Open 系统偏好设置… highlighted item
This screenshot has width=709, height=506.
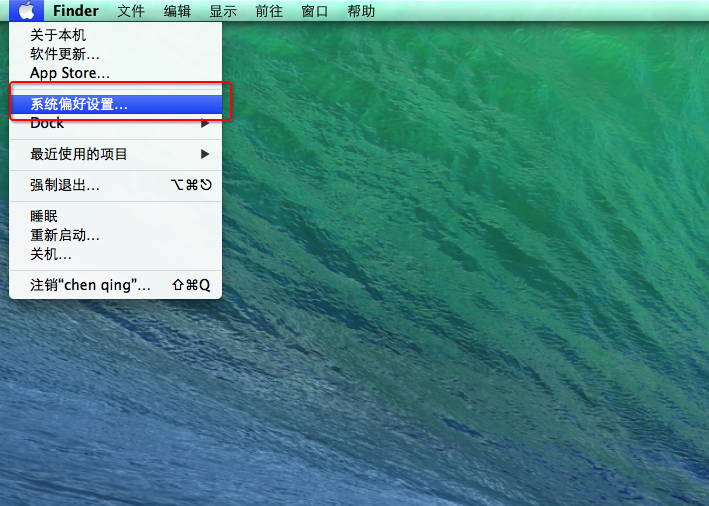coord(79,103)
